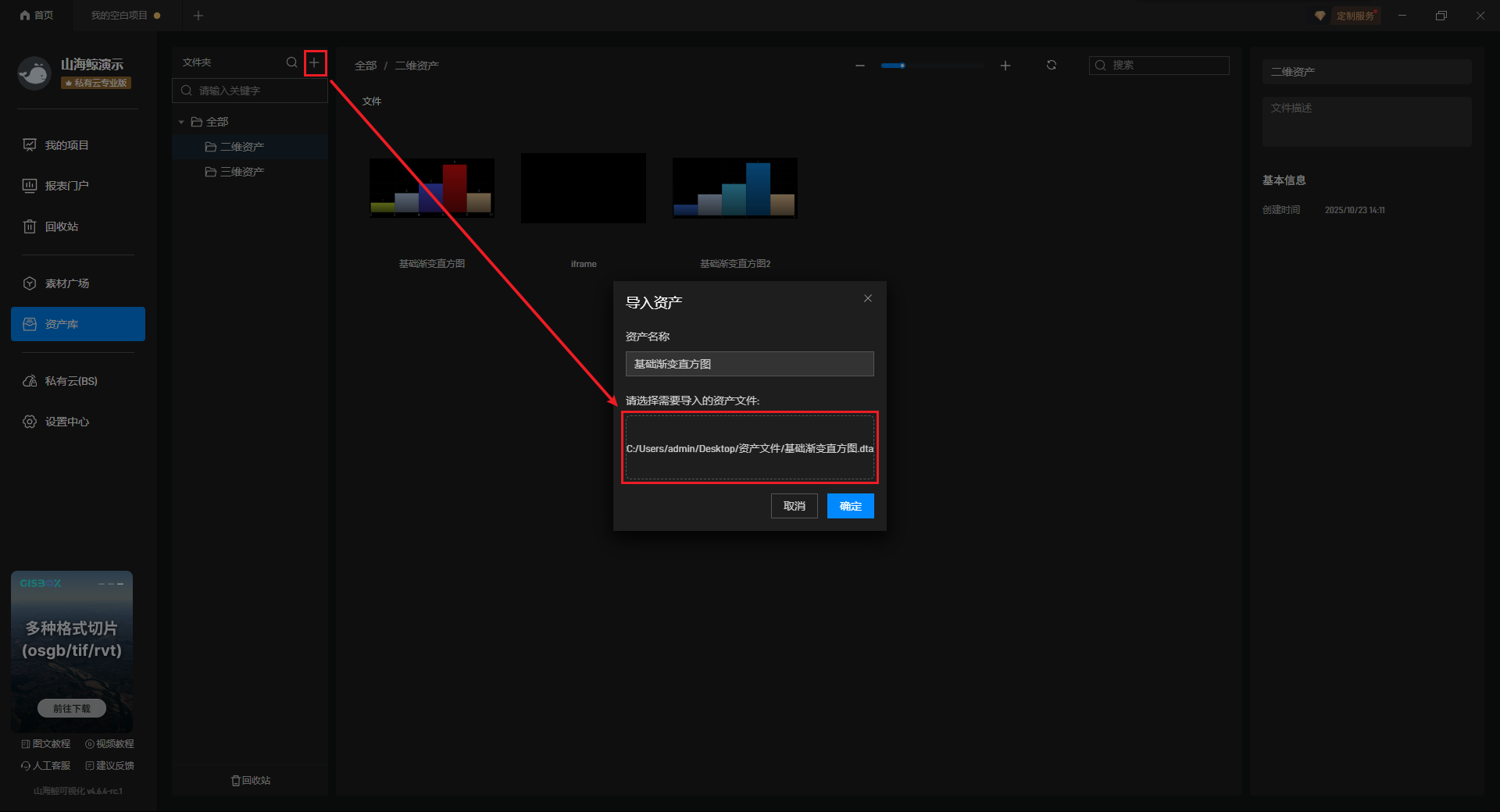Click the 定制服务 diamond button

tap(1347, 16)
